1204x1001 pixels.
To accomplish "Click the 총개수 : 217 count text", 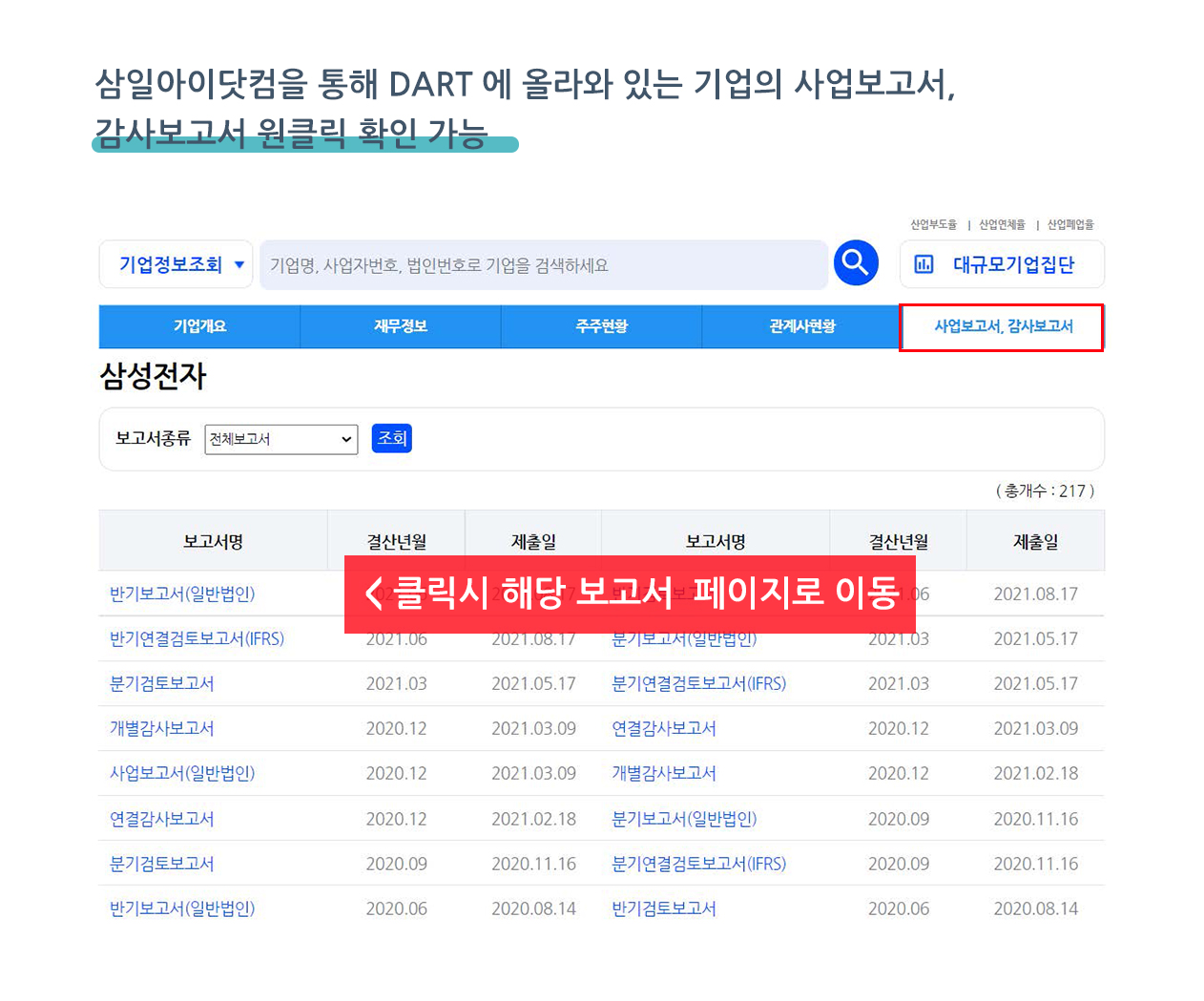I will pyautogui.click(x=1045, y=490).
